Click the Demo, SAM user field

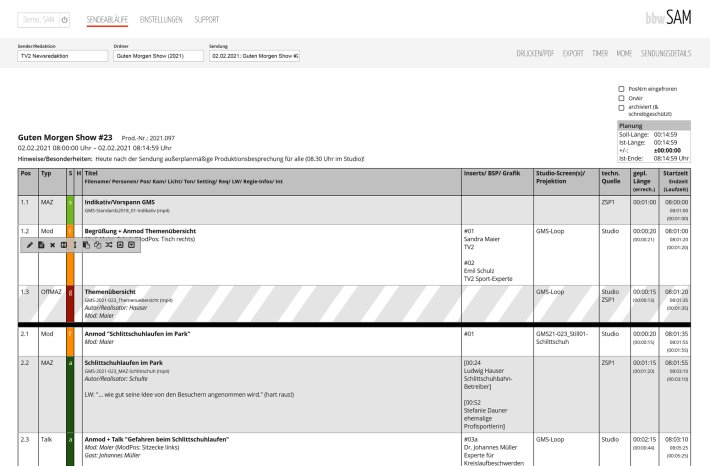click(x=38, y=20)
